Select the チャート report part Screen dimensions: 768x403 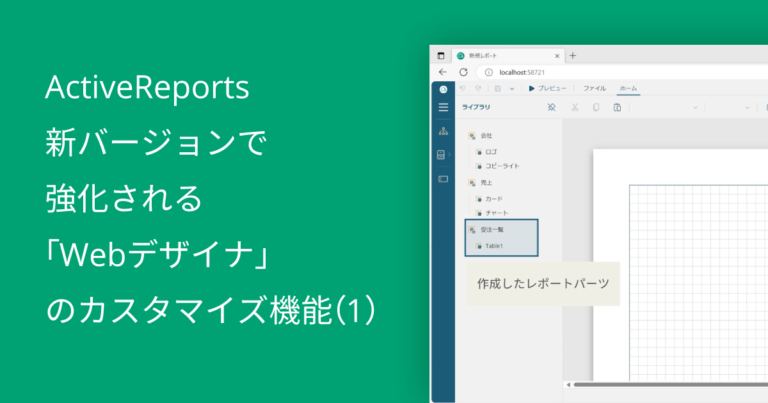coord(497,213)
